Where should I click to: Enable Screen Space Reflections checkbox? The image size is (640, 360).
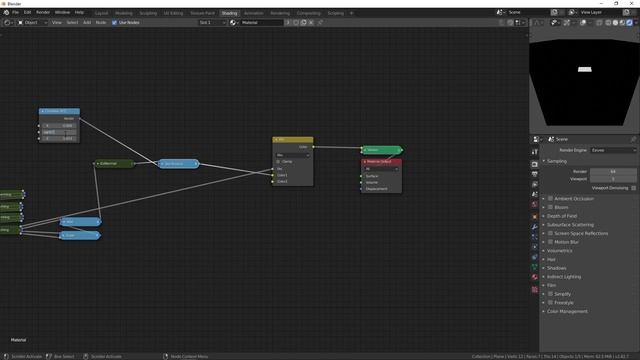coord(550,233)
